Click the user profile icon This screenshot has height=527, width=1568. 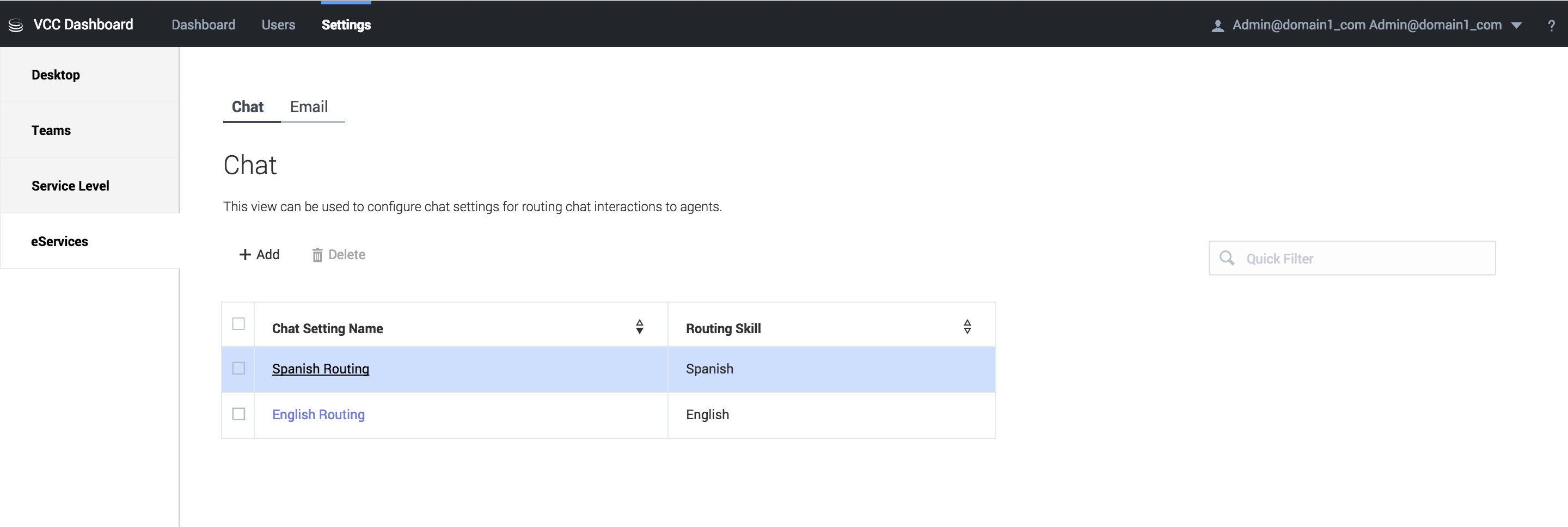coord(1217,26)
